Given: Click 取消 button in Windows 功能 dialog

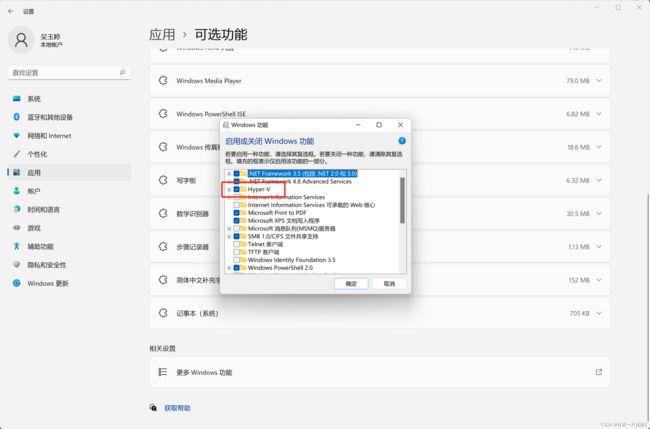Looking at the screenshot, I should pyautogui.click(x=389, y=284).
